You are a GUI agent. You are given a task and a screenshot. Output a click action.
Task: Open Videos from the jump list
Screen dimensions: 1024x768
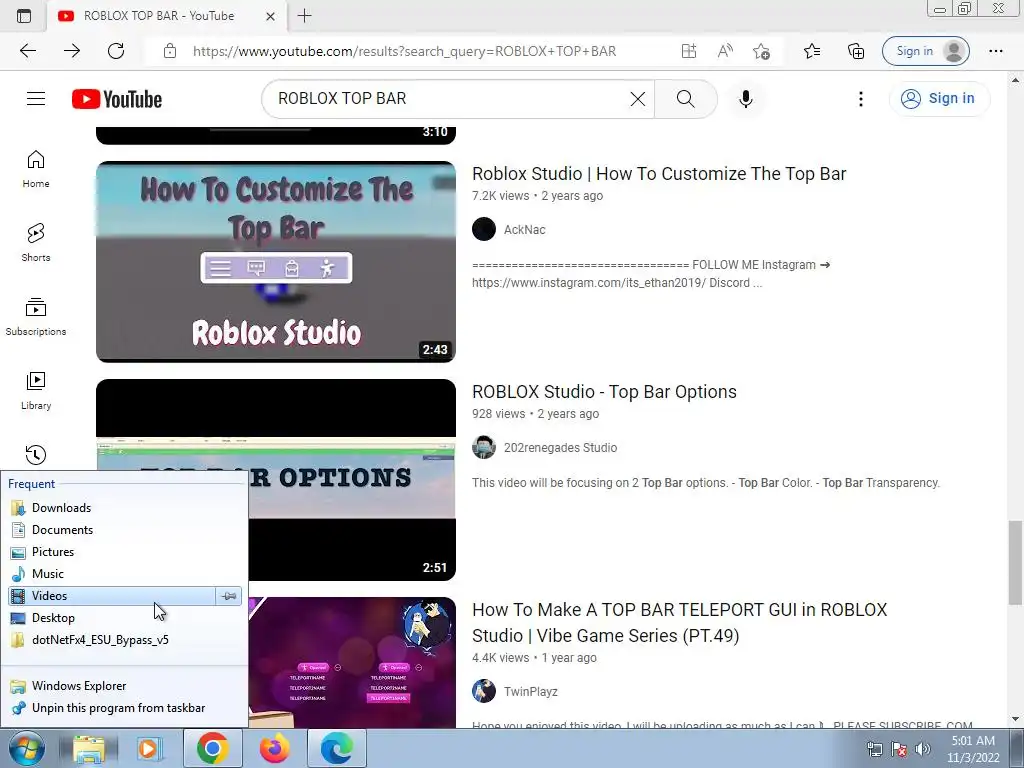coord(111,596)
